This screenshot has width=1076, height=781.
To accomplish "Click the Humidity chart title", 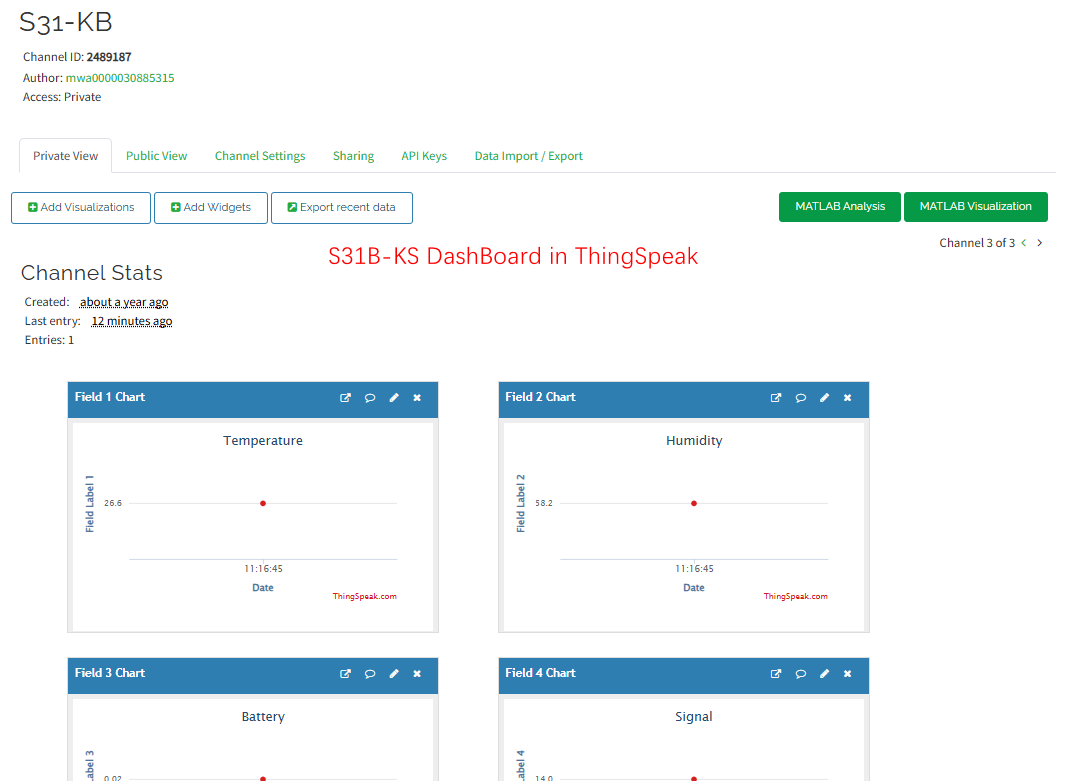I will (x=694, y=441).
